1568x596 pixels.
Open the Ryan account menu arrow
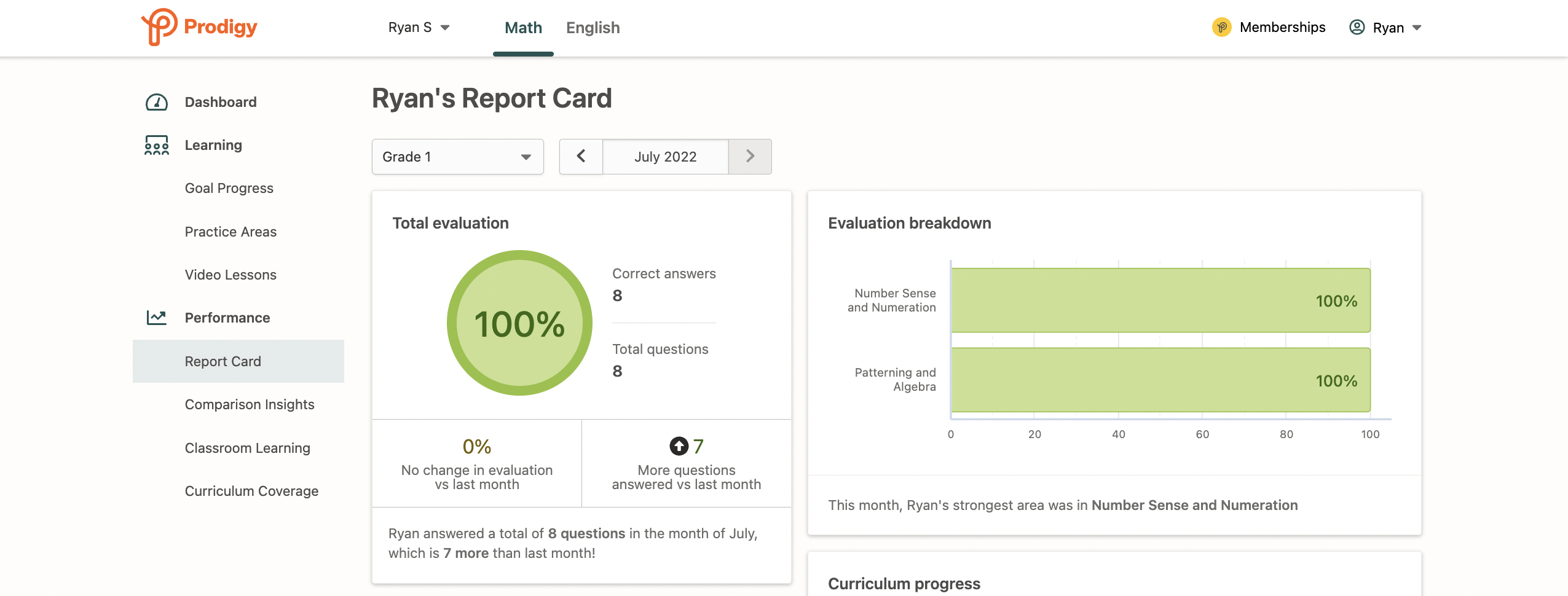(x=1417, y=28)
